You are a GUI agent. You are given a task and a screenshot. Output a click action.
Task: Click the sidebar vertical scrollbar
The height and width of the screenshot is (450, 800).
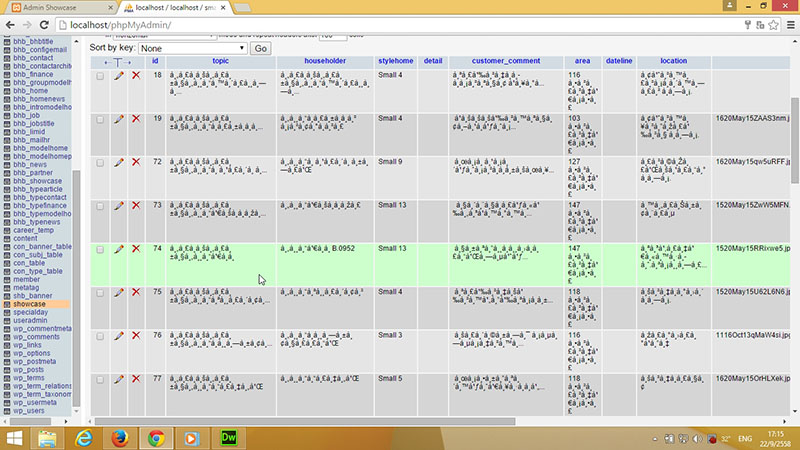(77, 286)
